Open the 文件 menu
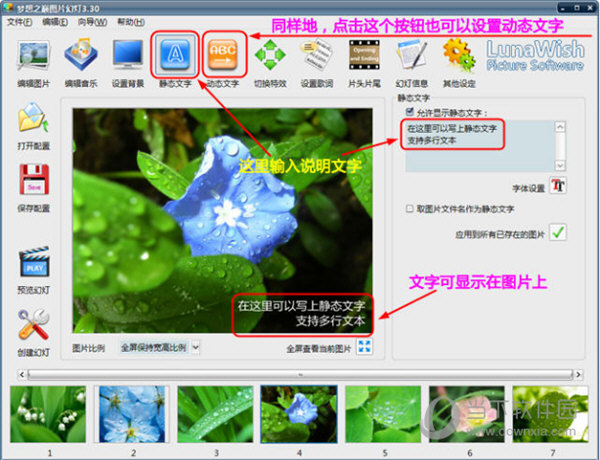Viewport: 600px width, 460px height. tap(19, 22)
